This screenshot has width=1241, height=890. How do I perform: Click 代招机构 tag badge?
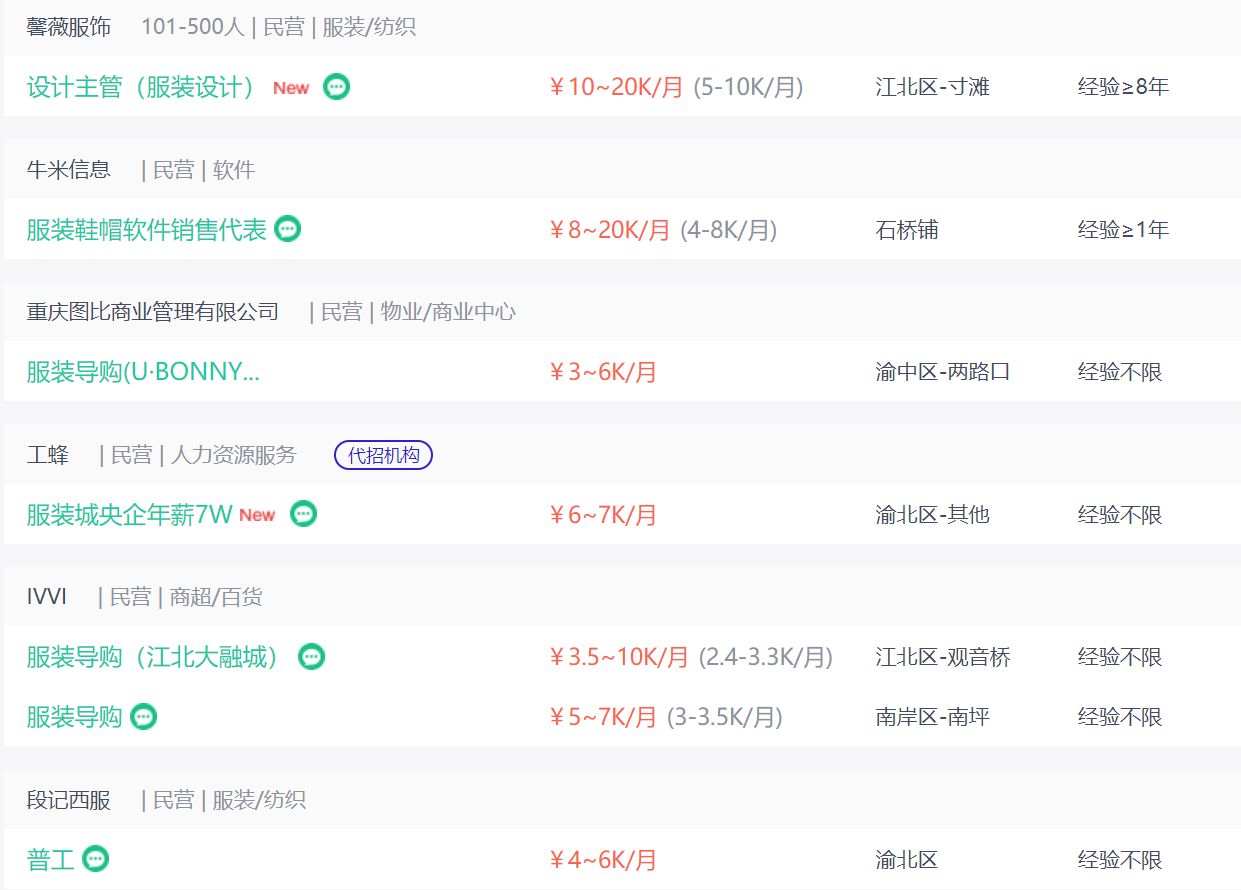tap(383, 456)
